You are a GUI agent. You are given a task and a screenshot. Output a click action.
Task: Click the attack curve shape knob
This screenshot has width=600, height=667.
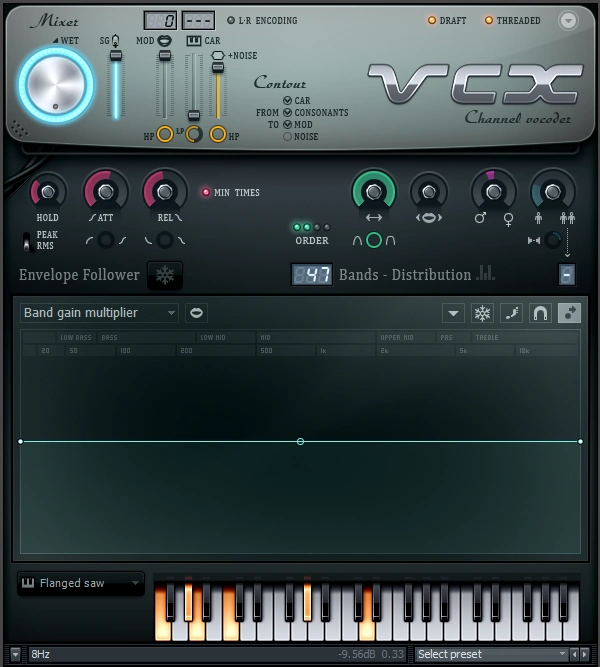(106, 240)
